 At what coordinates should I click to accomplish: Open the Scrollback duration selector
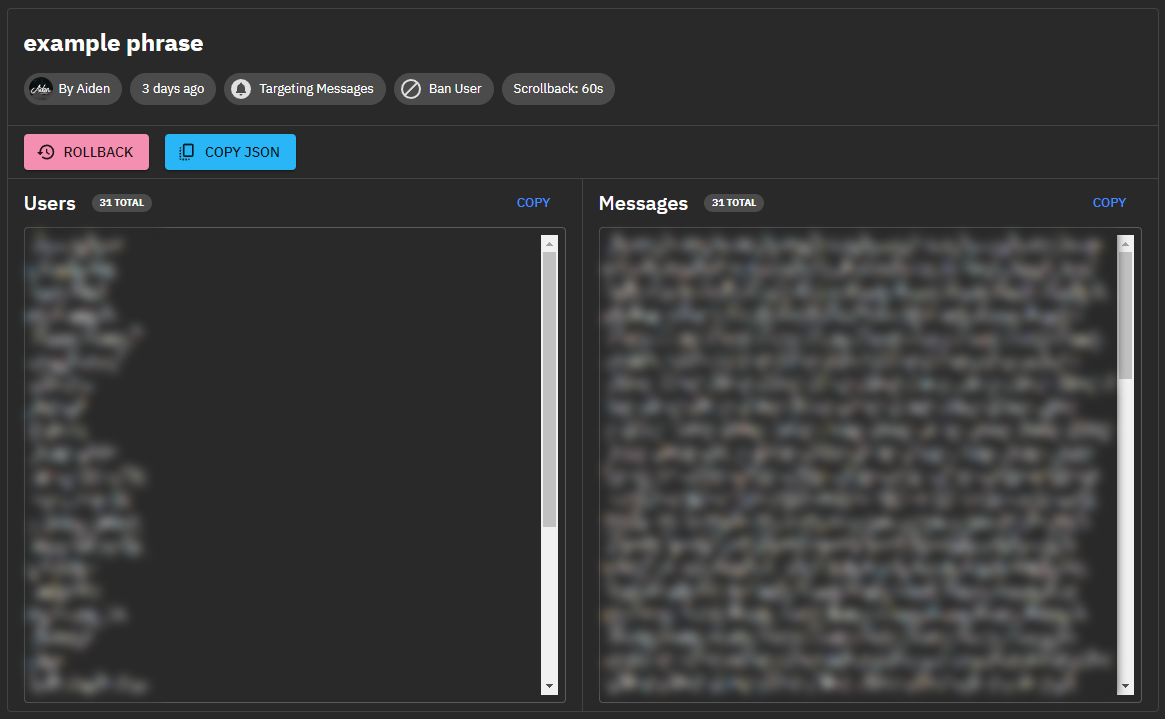point(558,88)
